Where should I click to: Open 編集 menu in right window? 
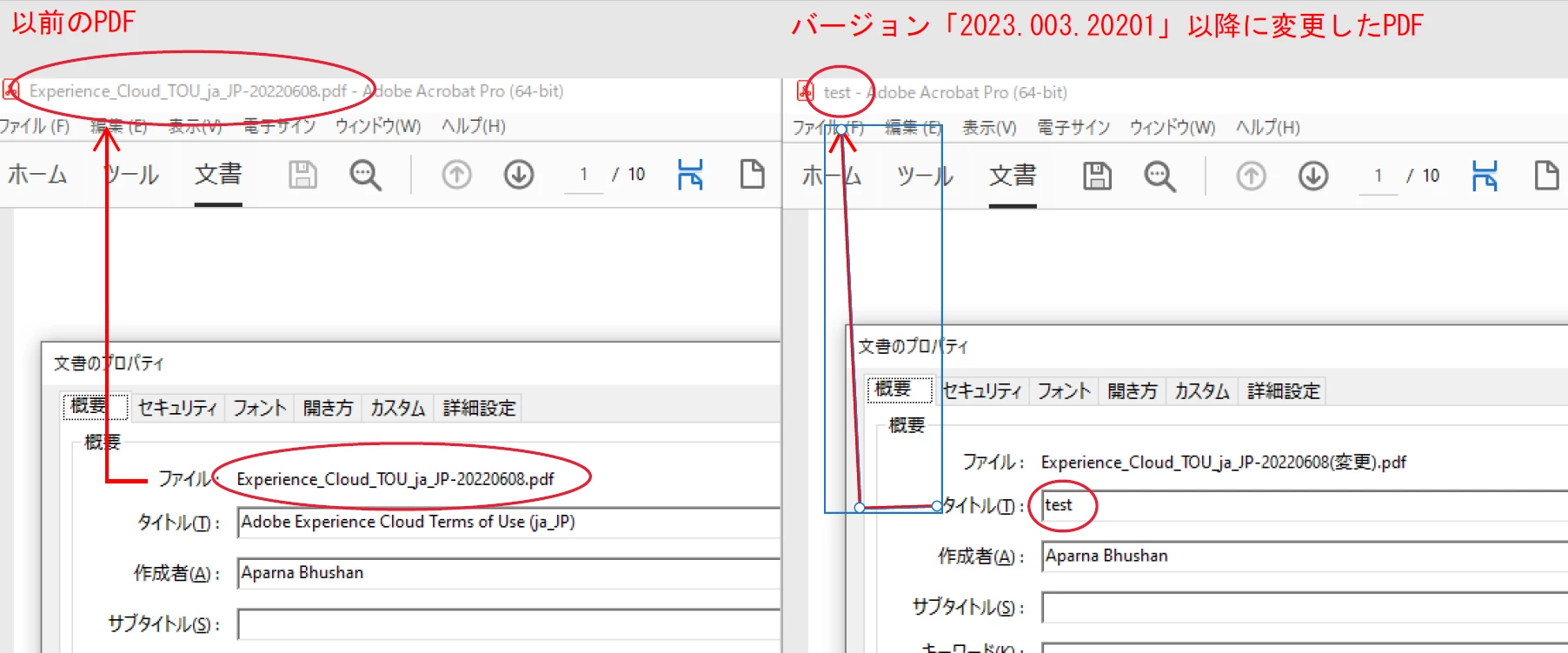(x=913, y=128)
